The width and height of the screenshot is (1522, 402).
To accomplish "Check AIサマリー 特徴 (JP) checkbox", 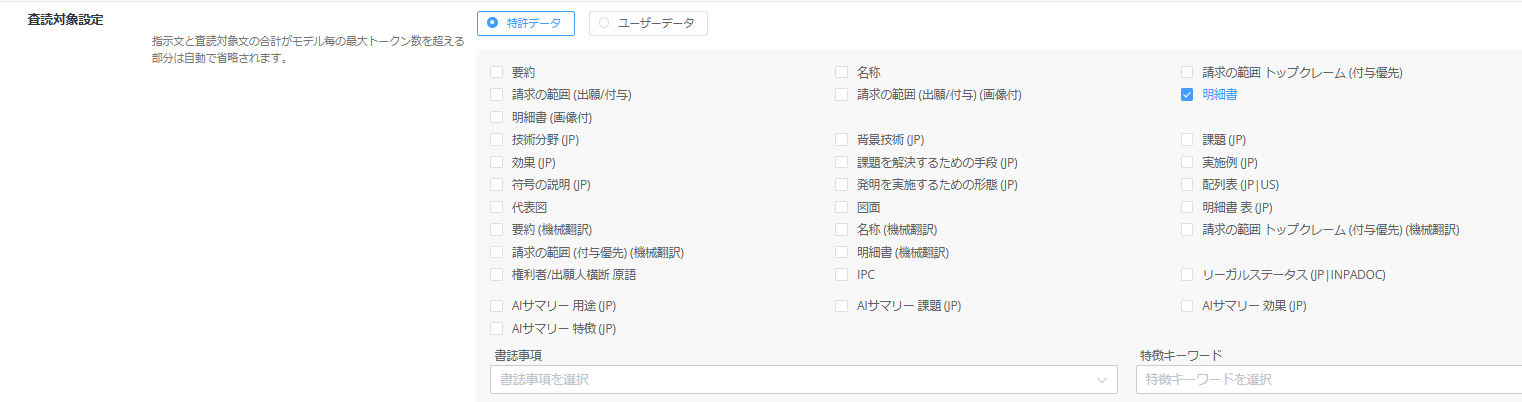I will tap(497, 328).
